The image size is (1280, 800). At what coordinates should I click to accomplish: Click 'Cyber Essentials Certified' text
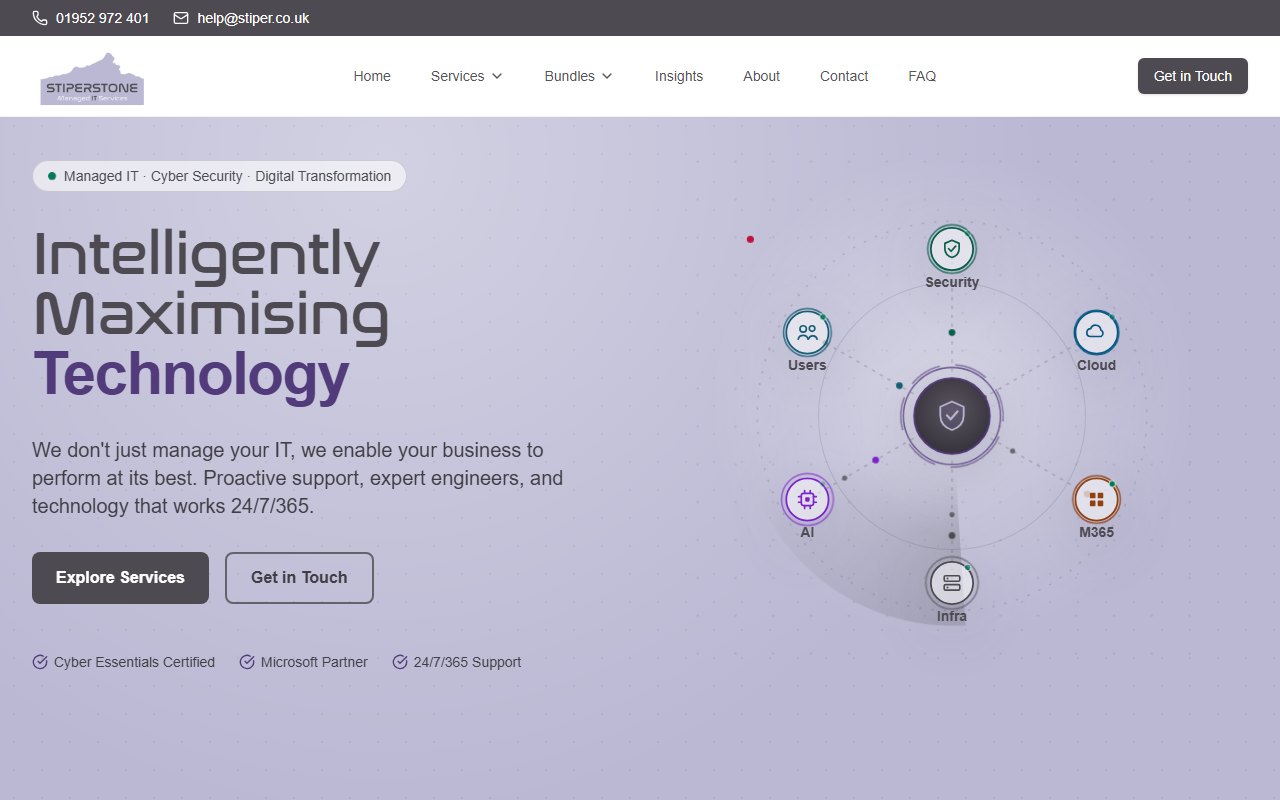click(x=134, y=662)
